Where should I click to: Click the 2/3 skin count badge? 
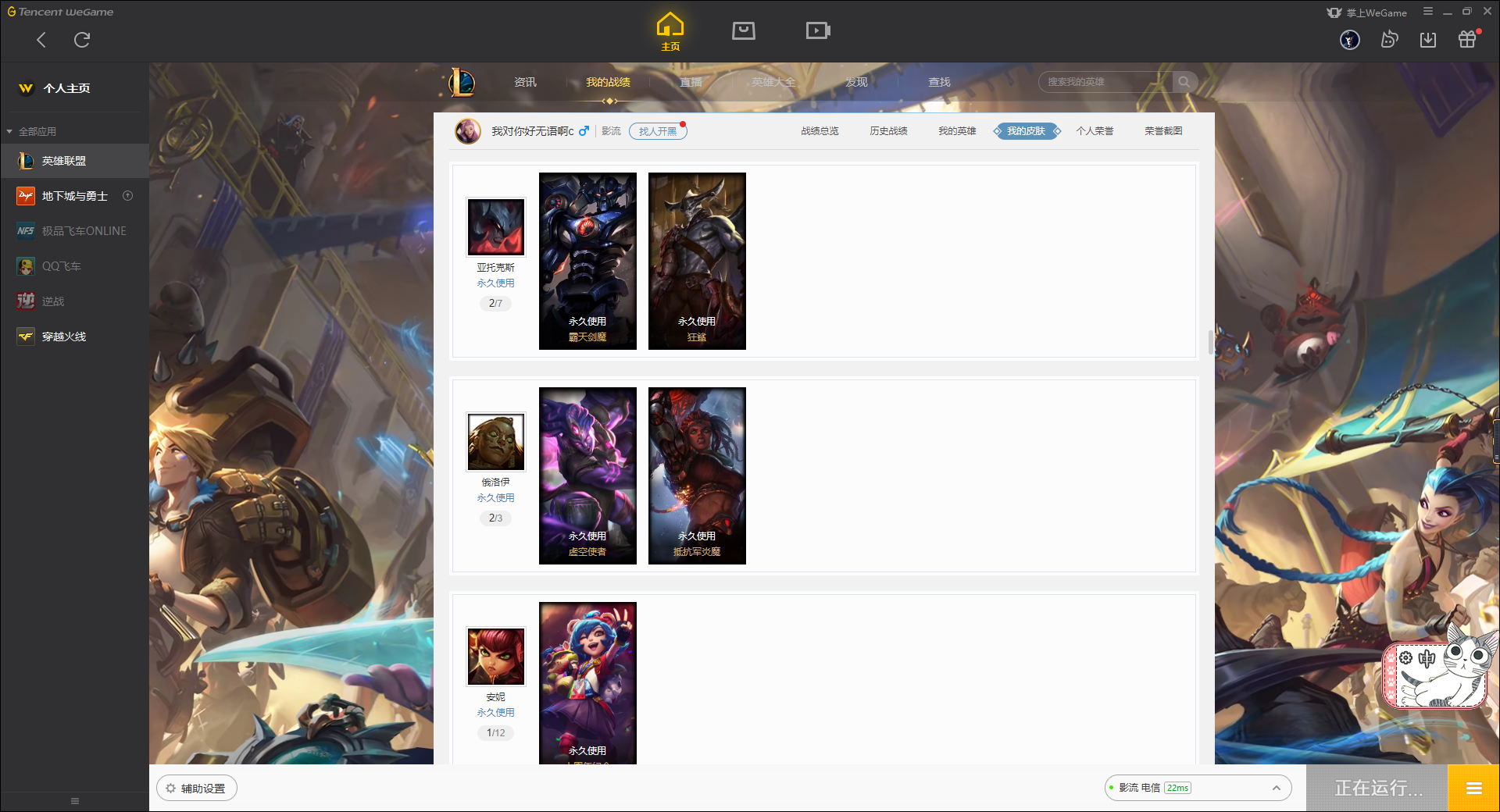coord(496,518)
